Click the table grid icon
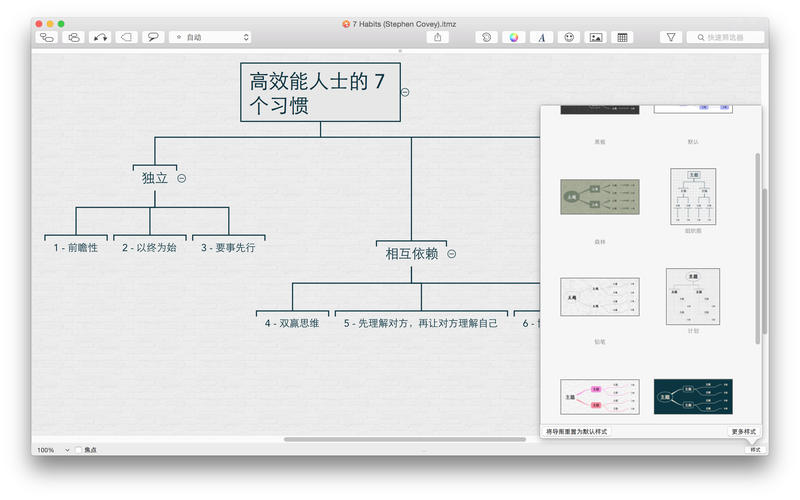 coord(622,37)
